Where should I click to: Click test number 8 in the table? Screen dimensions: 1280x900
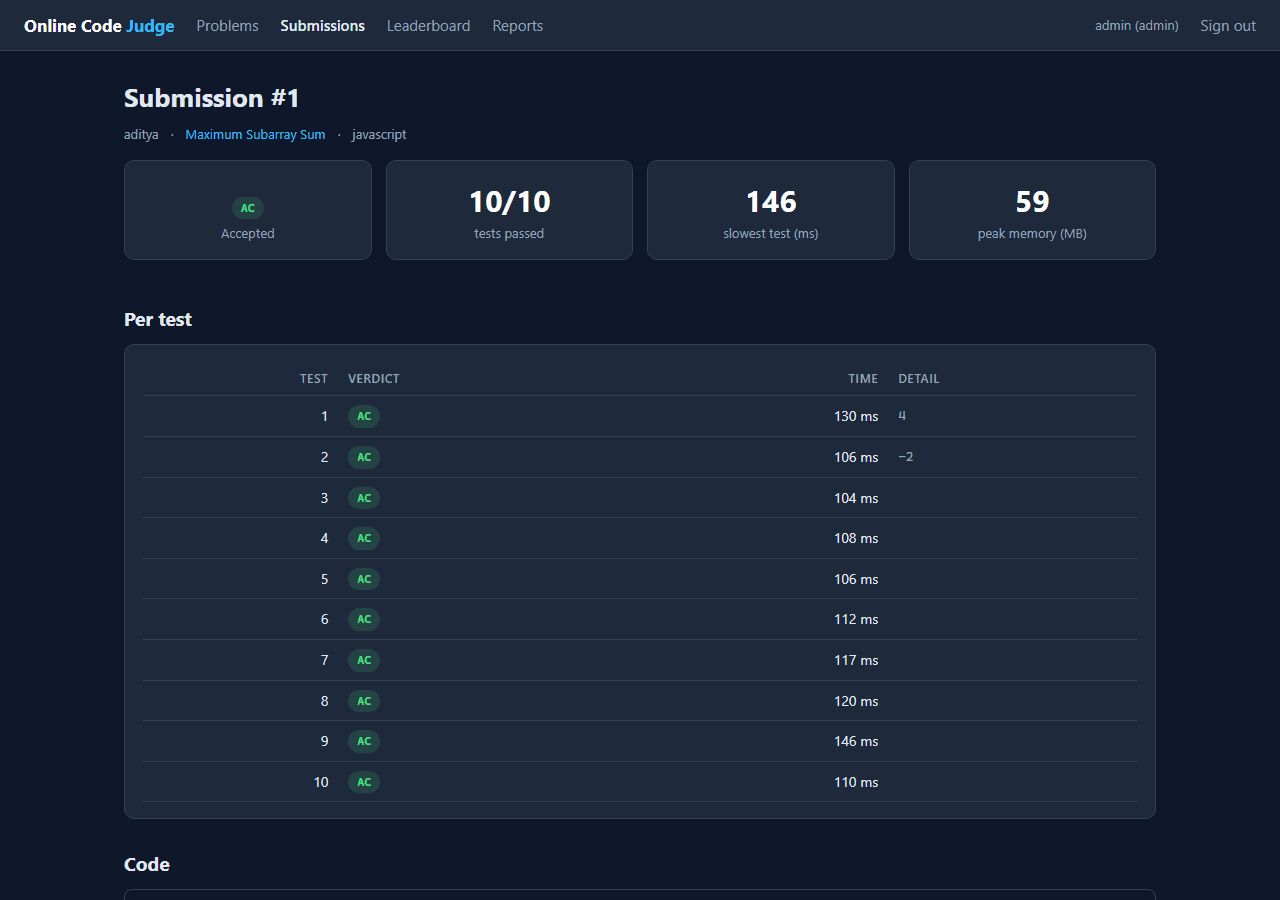pyautogui.click(x=324, y=701)
